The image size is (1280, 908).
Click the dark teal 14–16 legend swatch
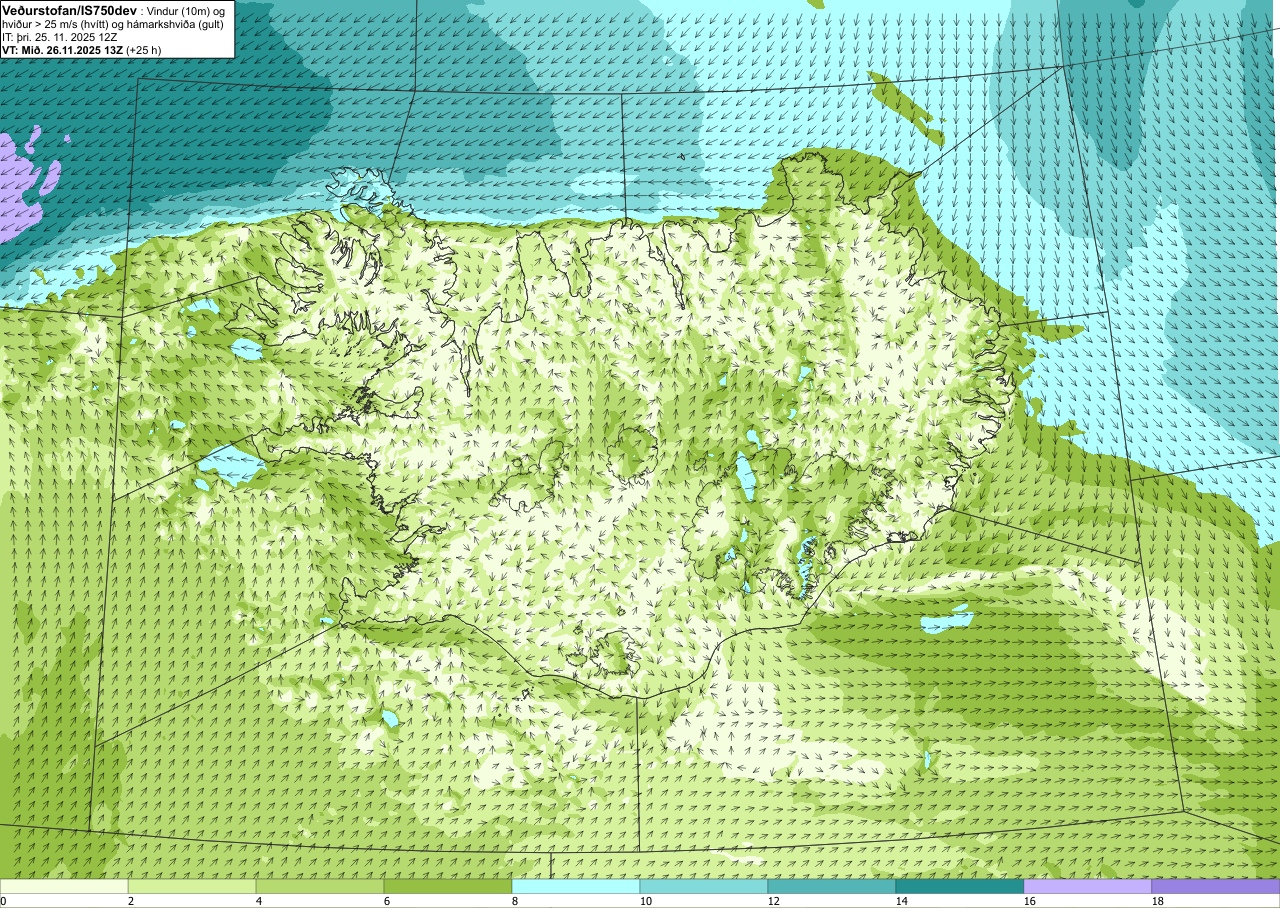coord(960,886)
